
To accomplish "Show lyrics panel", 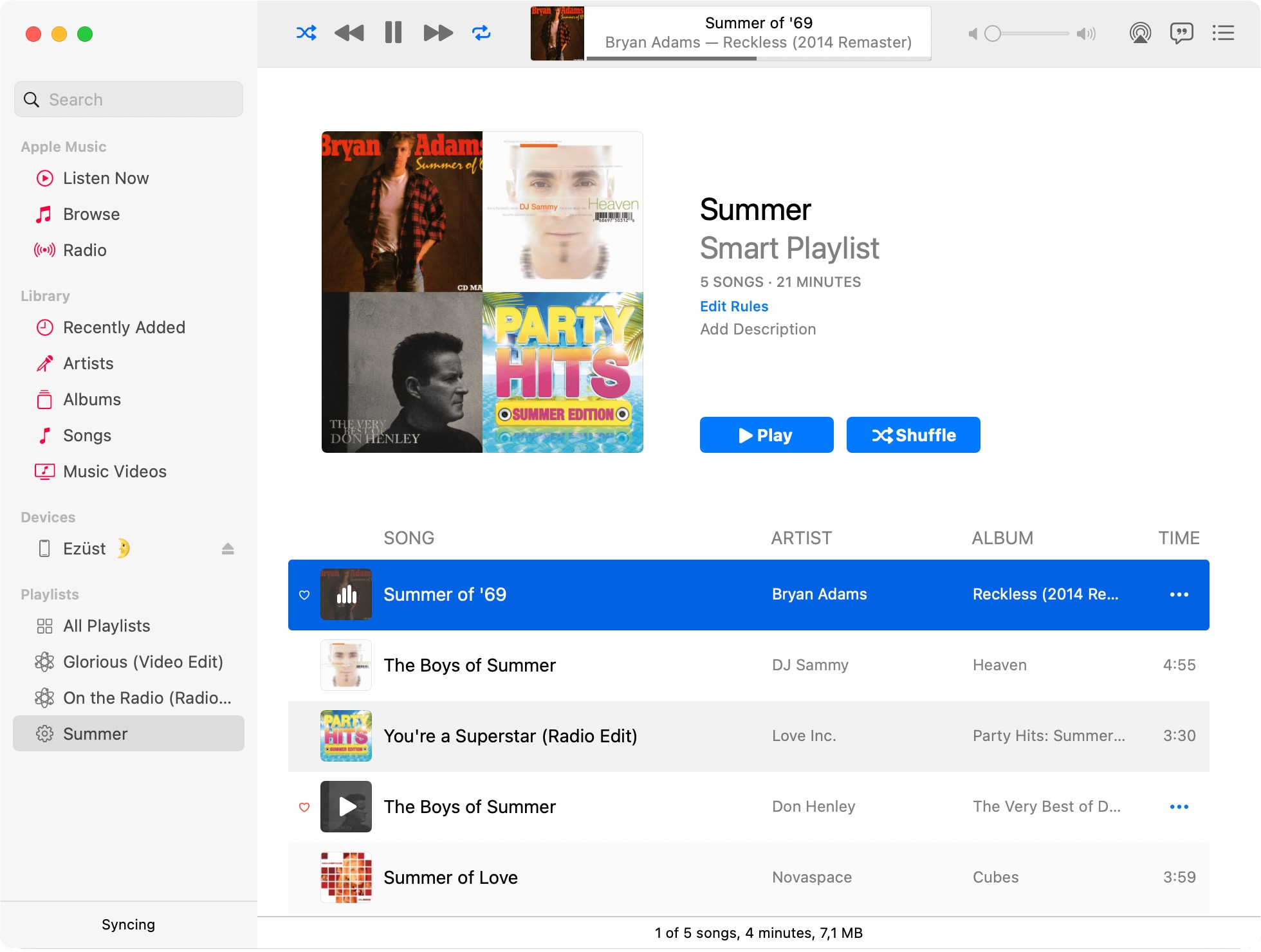I will pyautogui.click(x=1181, y=33).
